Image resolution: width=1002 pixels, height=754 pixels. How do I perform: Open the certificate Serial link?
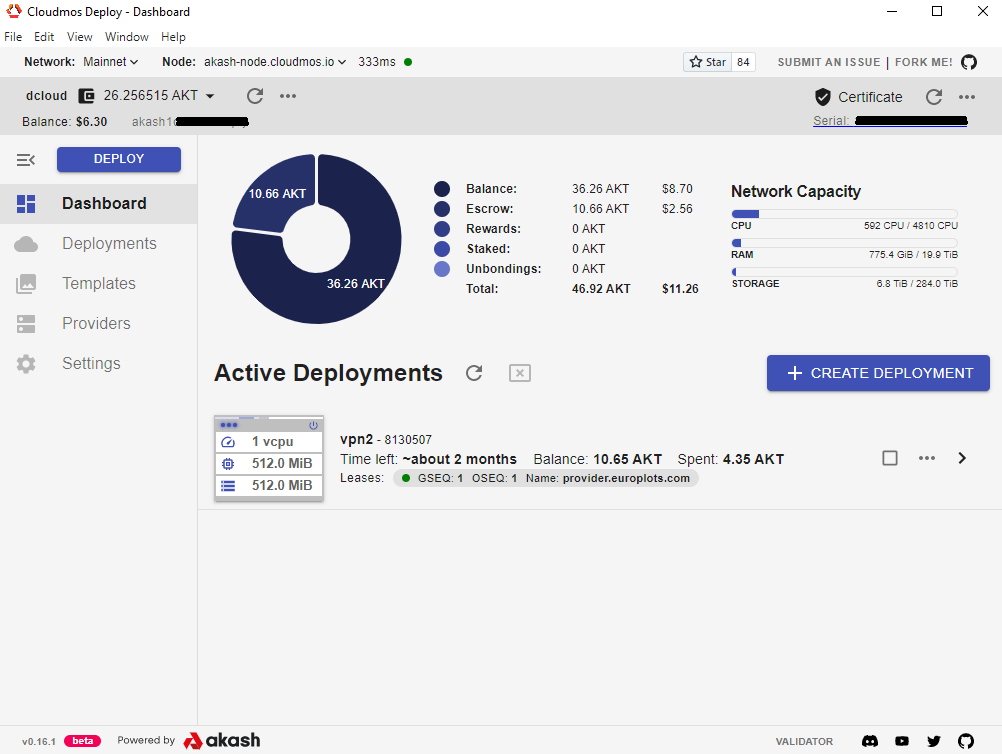point(890,121)
